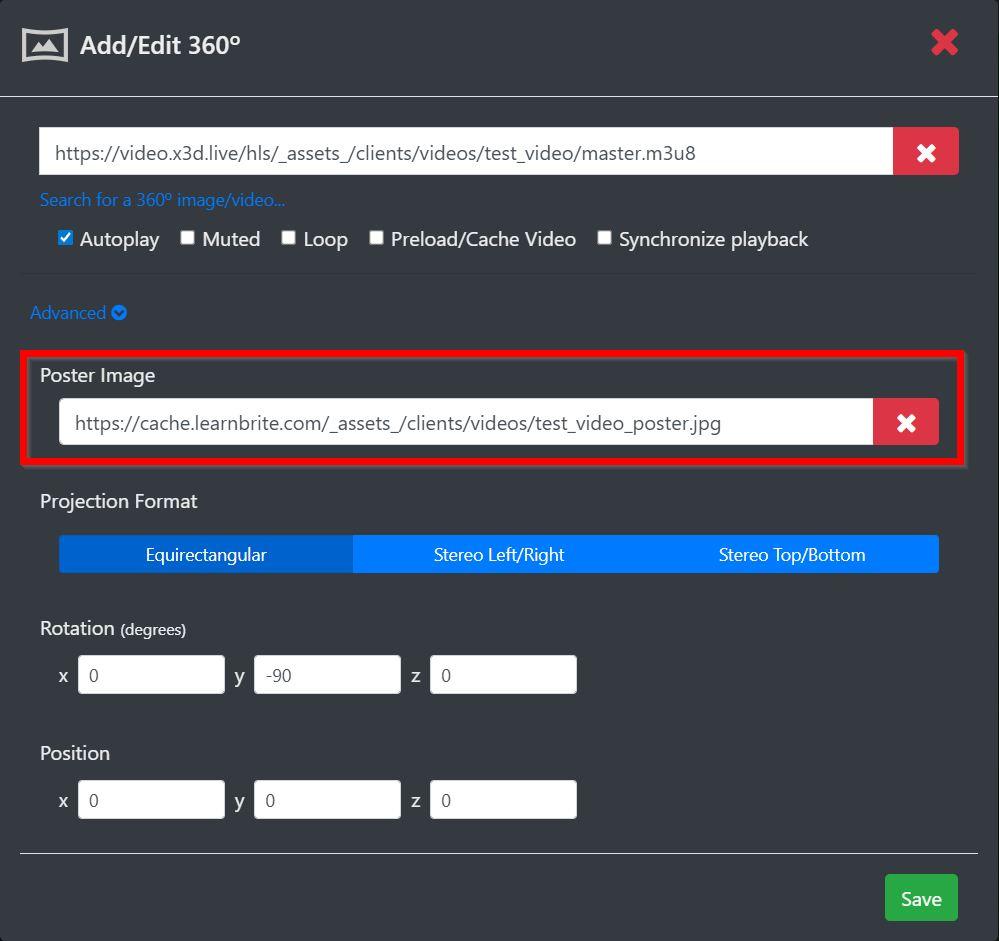
Task: Click the Position z input field
Action: (x=503, y=800)
